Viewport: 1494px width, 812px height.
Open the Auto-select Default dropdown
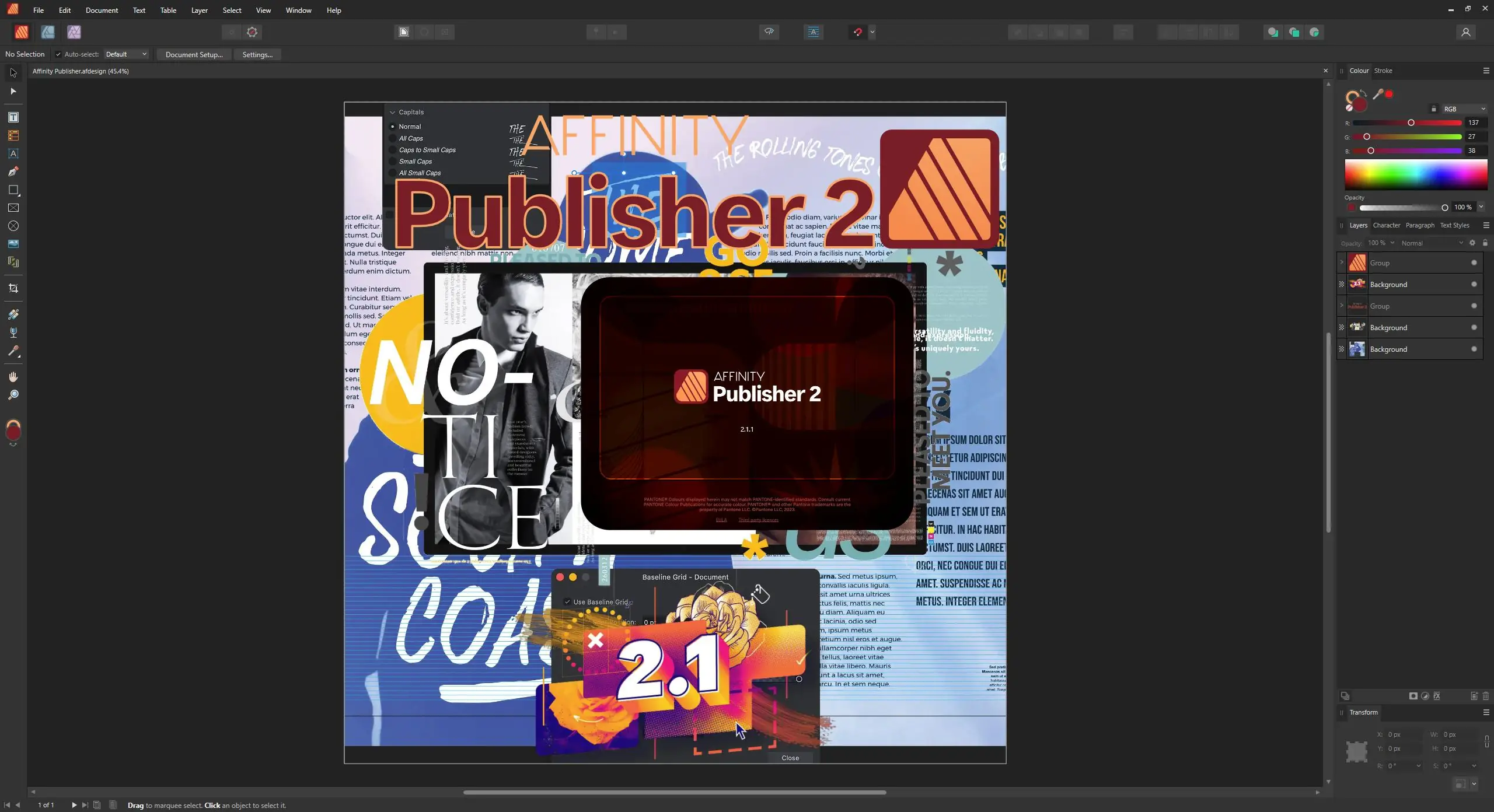tap(126, 54)
